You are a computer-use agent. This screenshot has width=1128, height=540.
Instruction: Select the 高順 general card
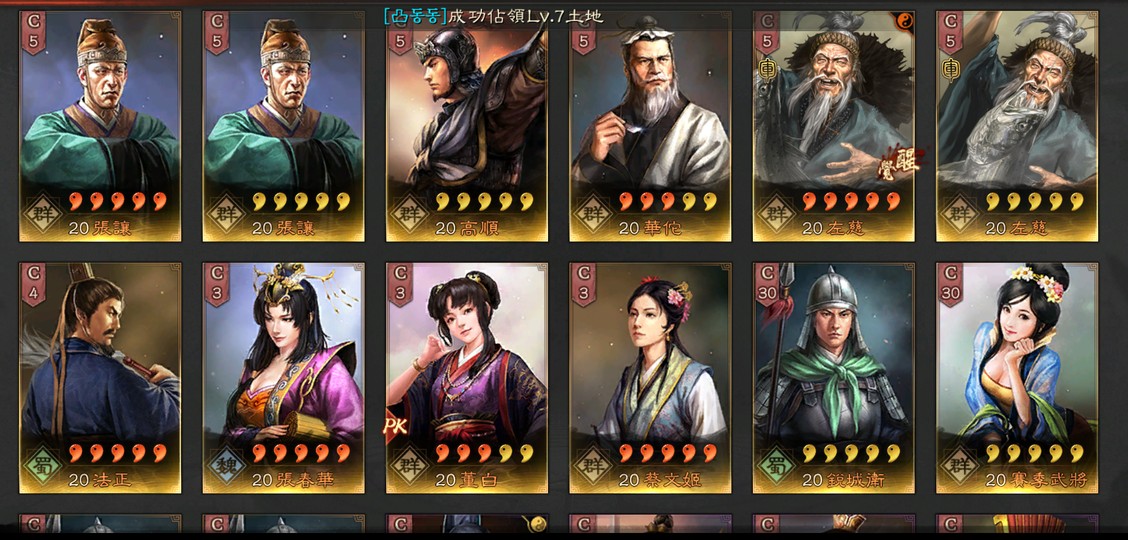tap(466, 126)
